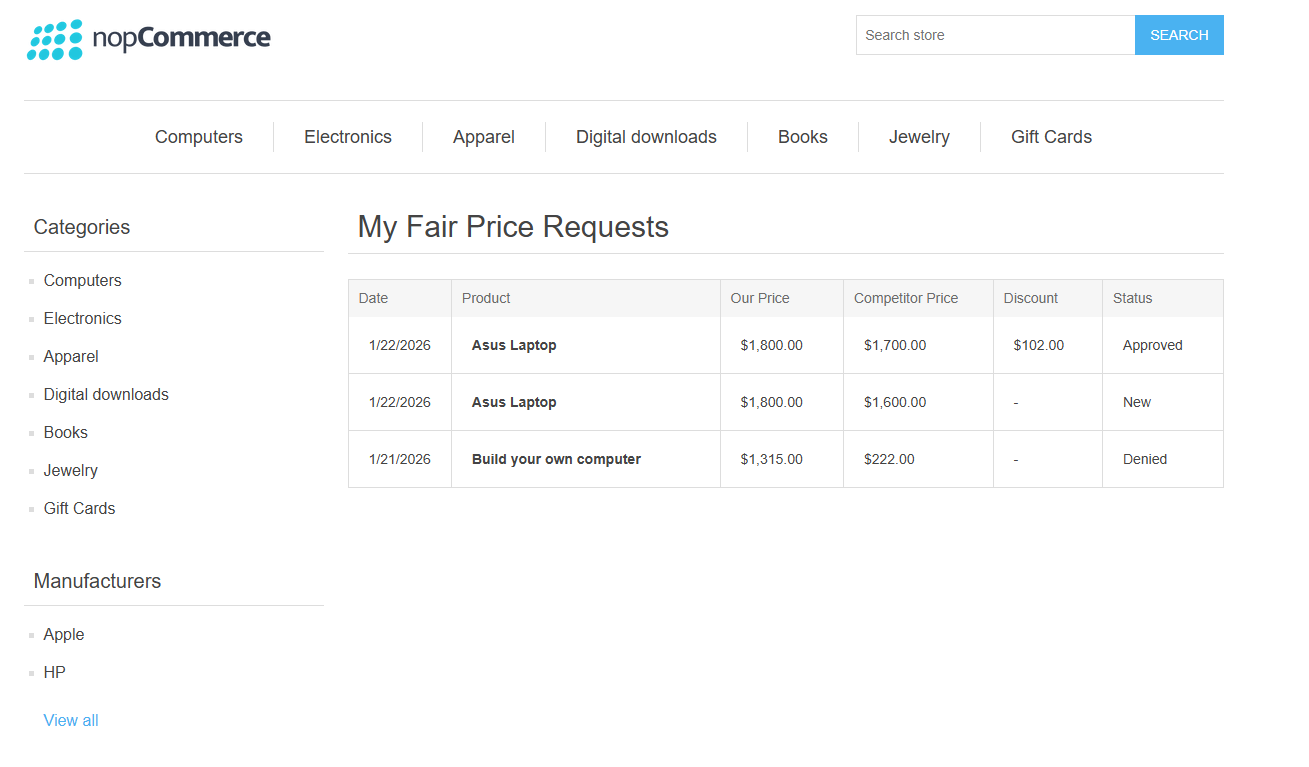Open the Electronics top menu
This screenshot has width=1309, height=767.
(347, 137)
